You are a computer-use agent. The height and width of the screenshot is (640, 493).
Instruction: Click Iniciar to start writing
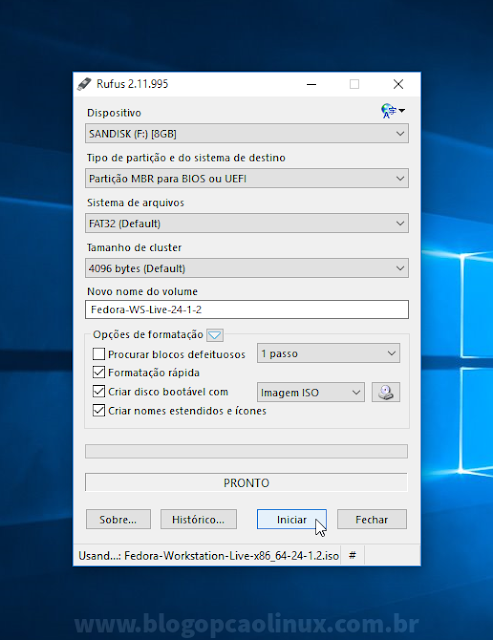(x=292, y=519)
